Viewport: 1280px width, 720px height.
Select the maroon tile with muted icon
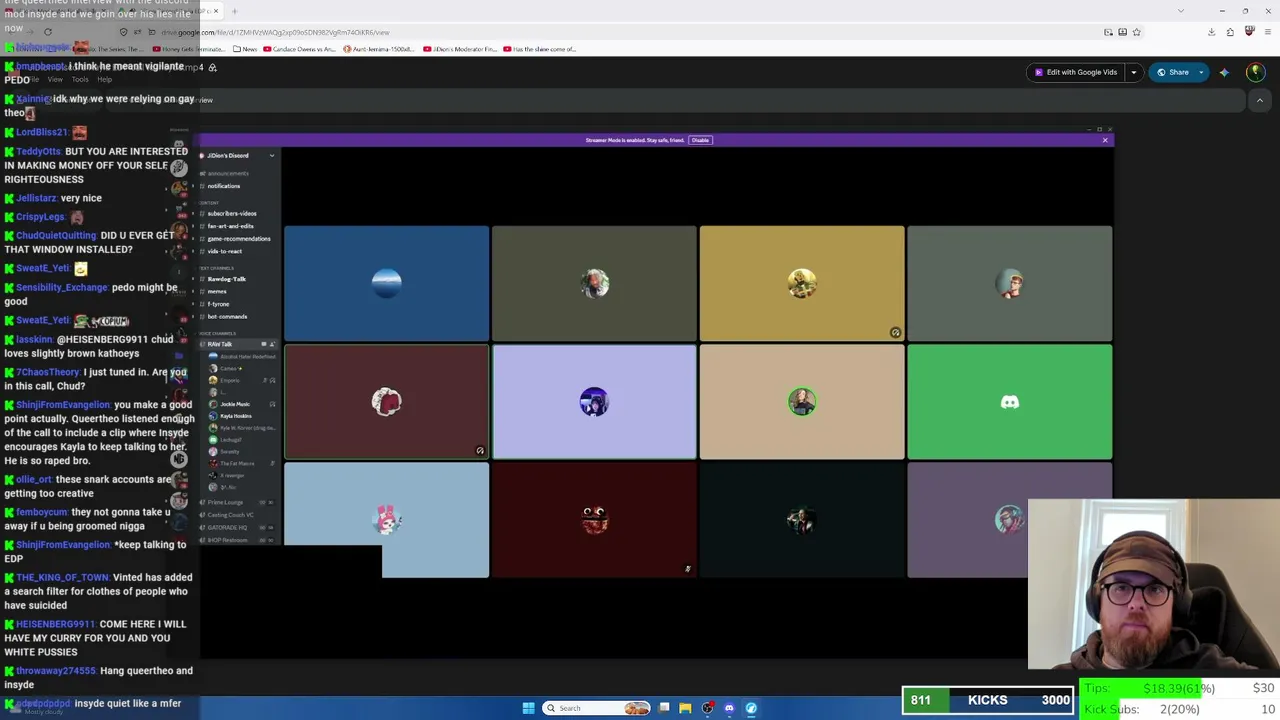(386, 402)
